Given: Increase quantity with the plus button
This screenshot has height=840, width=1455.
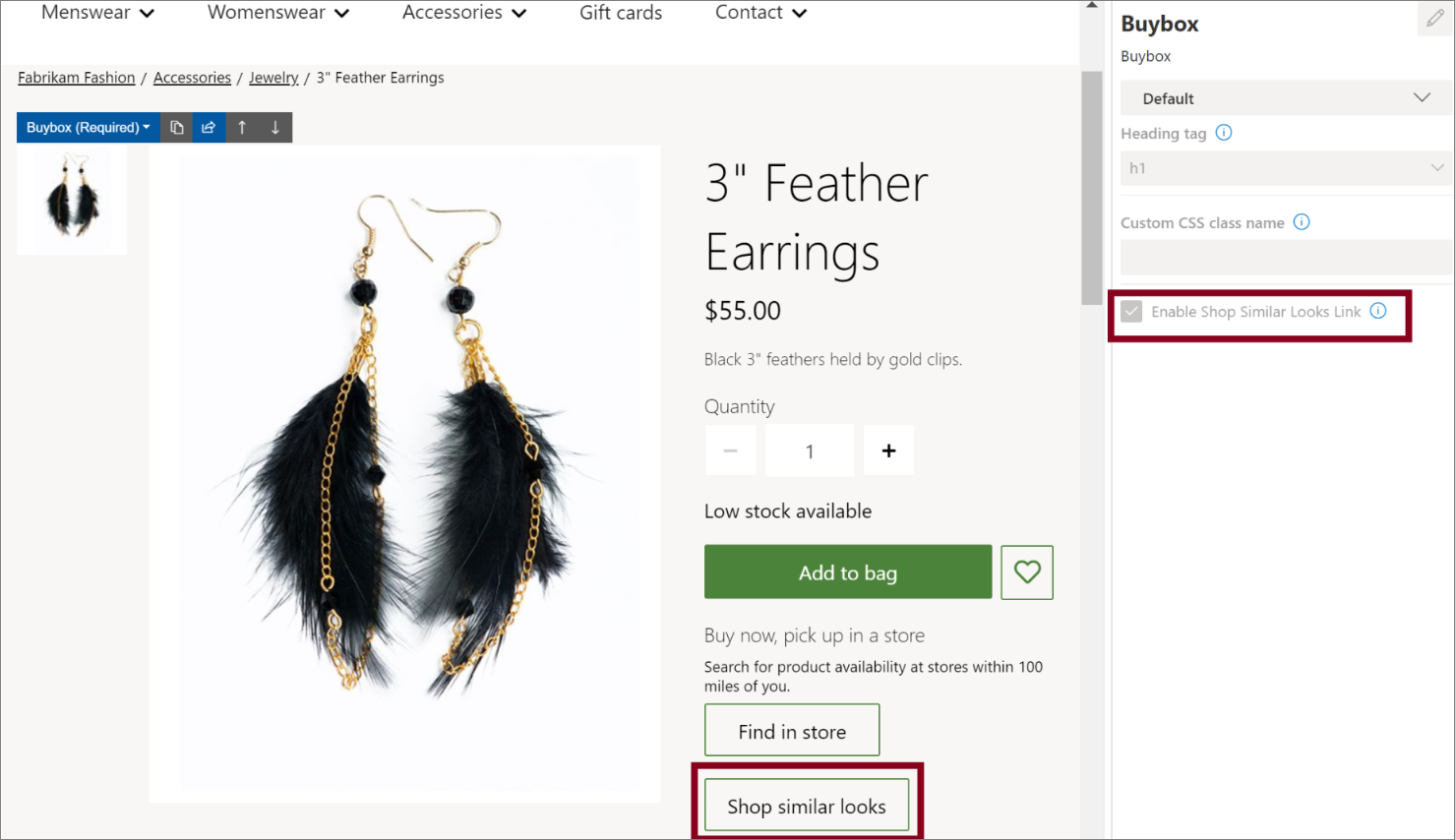Looking at the screenshot, I should pyautogui.click(x=889, y=450).
